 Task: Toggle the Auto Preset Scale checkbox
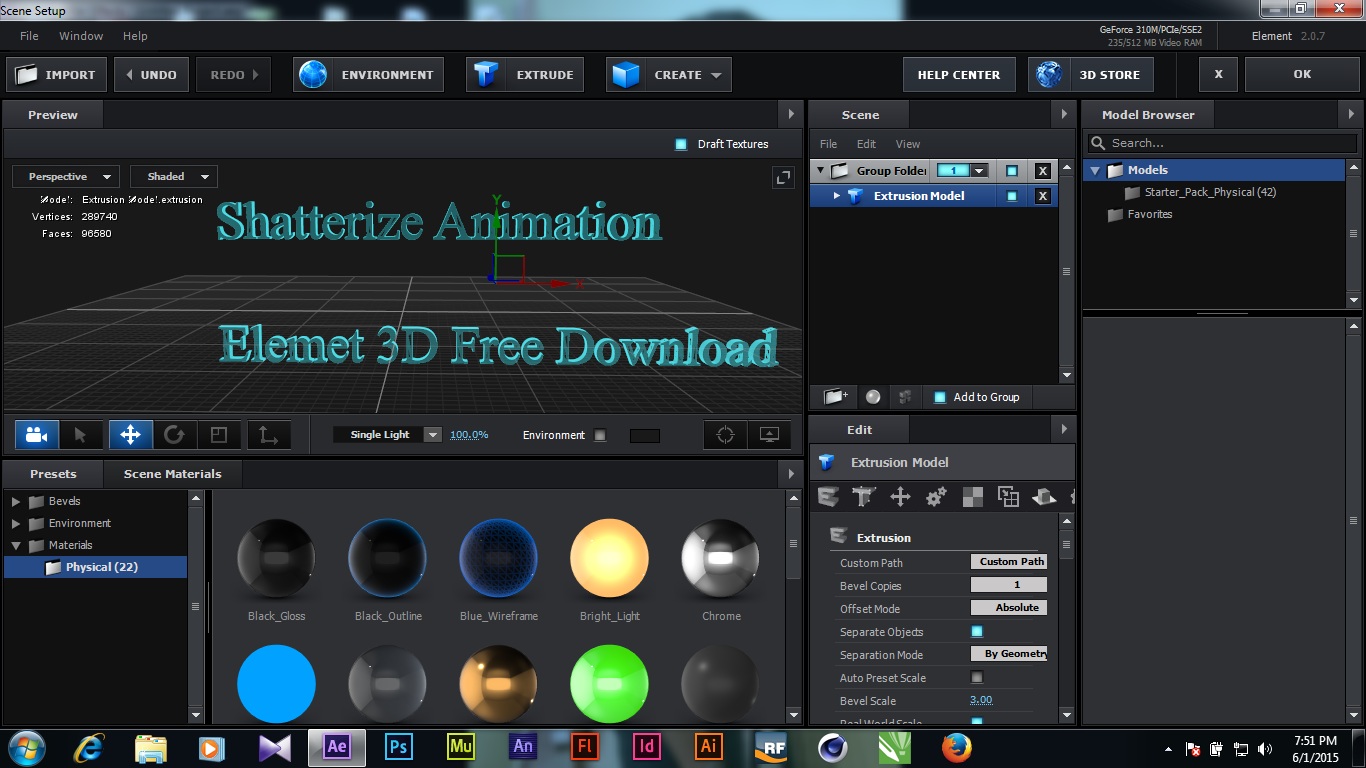coord(977,678)
